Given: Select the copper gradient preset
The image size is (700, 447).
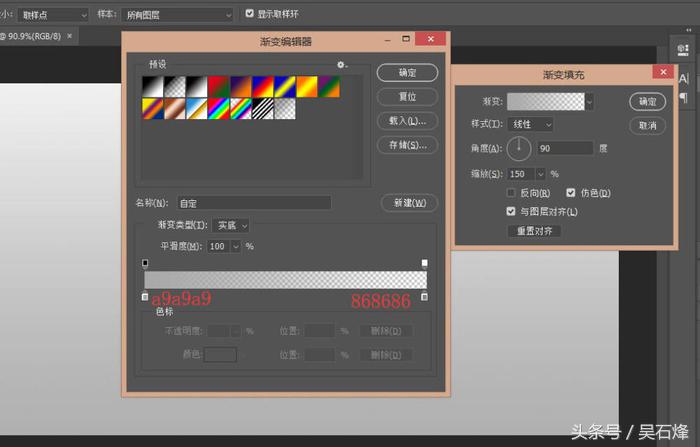Looking at the screenshot, I should pyautogui.click(x=175, y=109).
